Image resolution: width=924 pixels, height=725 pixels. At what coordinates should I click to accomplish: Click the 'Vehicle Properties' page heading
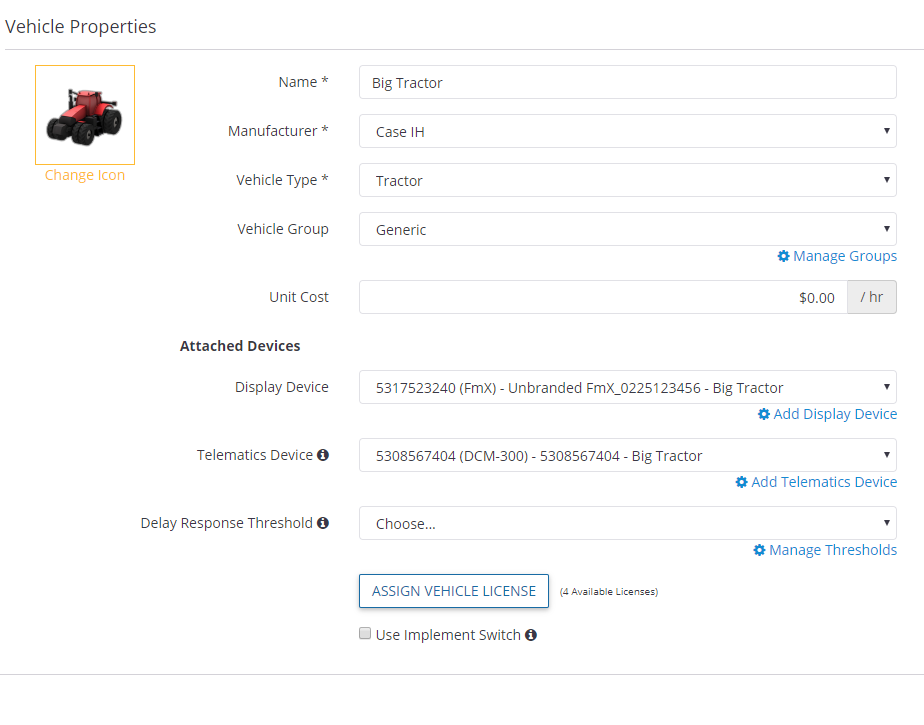81,27
